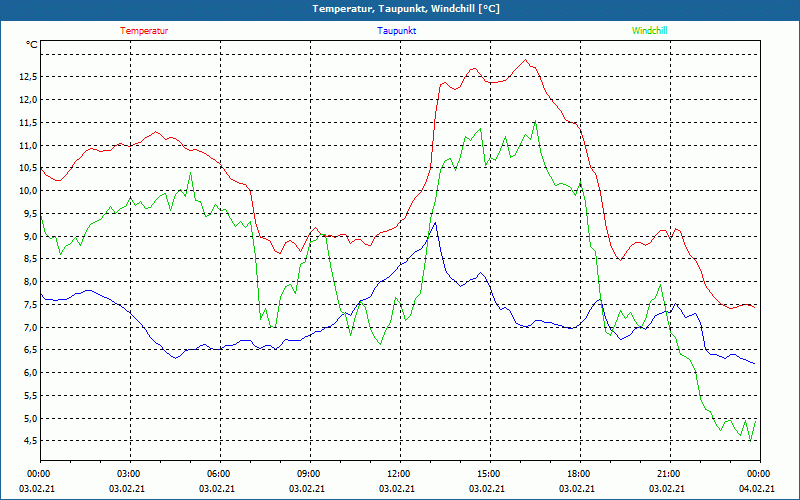
Task: Click the 15:00 time axis label
Action: 490,474
